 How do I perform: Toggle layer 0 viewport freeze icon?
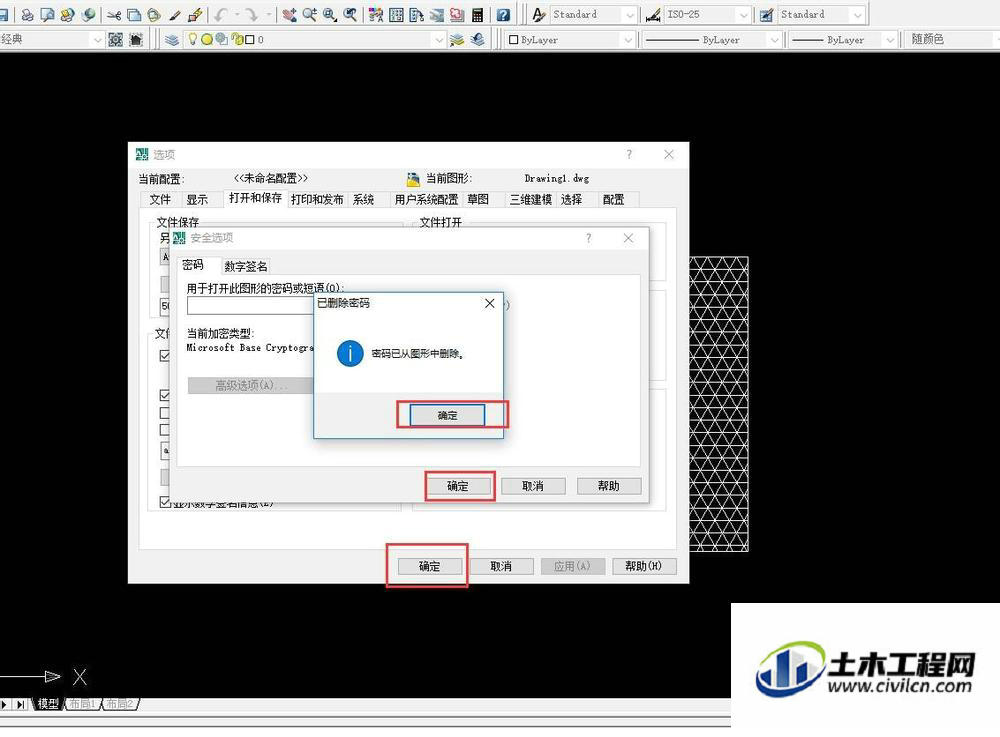tap(221, 40)
